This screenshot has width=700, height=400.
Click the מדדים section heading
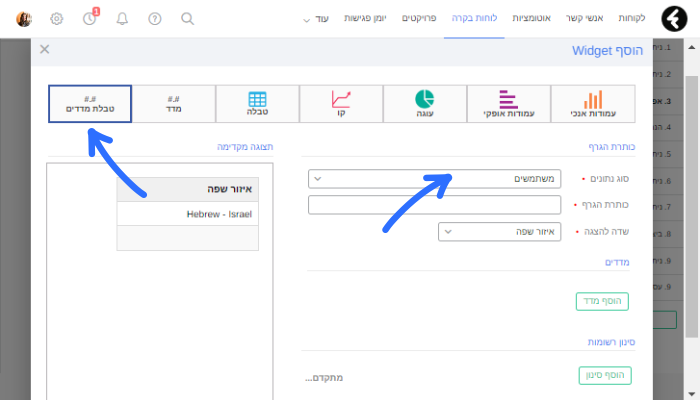617,262
